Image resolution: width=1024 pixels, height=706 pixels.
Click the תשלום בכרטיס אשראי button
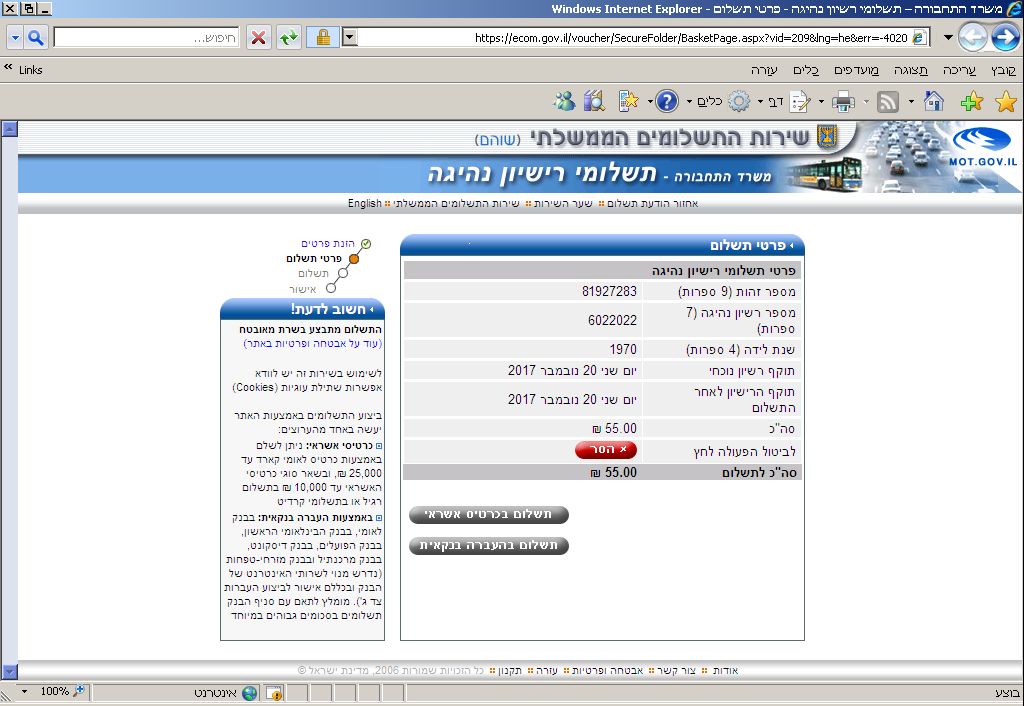click(489, 515)
